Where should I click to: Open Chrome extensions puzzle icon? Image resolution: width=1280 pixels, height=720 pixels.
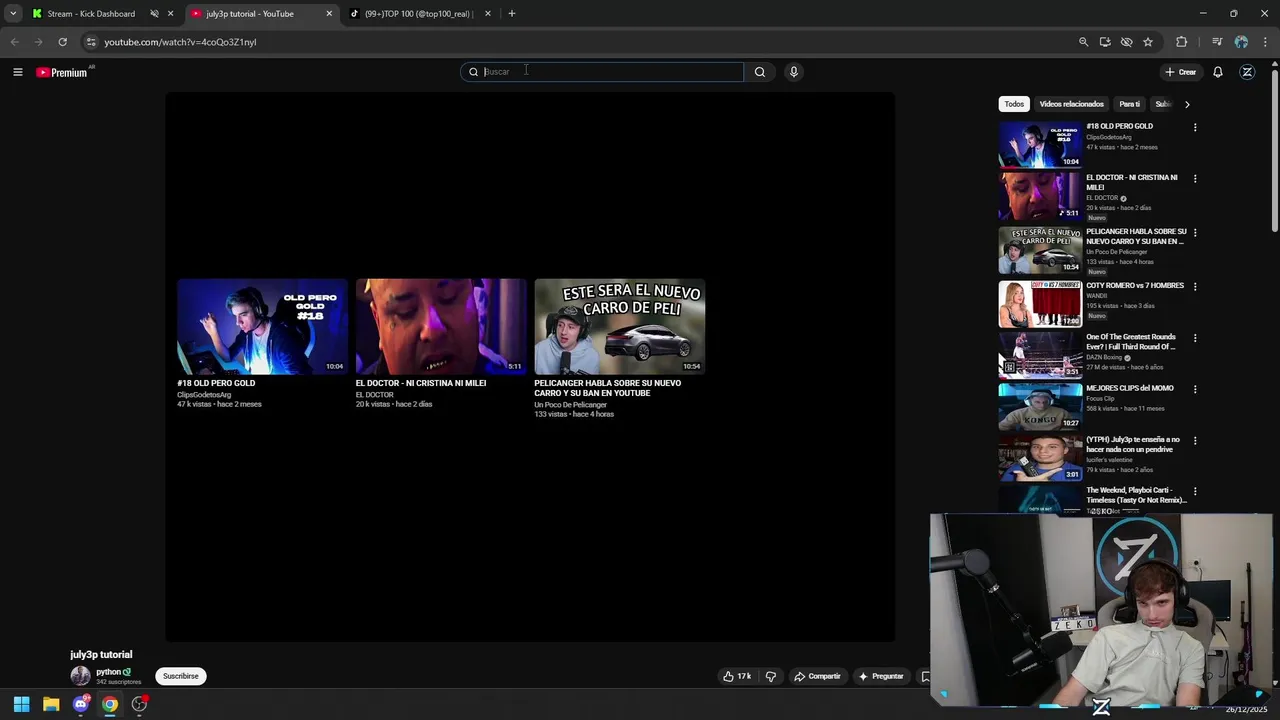coord(1181,42)
